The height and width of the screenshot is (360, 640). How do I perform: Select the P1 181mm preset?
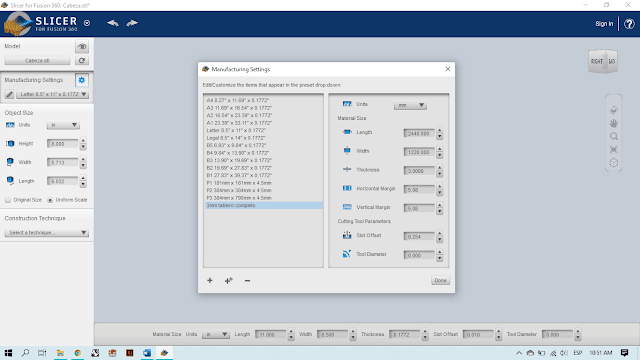263,183
